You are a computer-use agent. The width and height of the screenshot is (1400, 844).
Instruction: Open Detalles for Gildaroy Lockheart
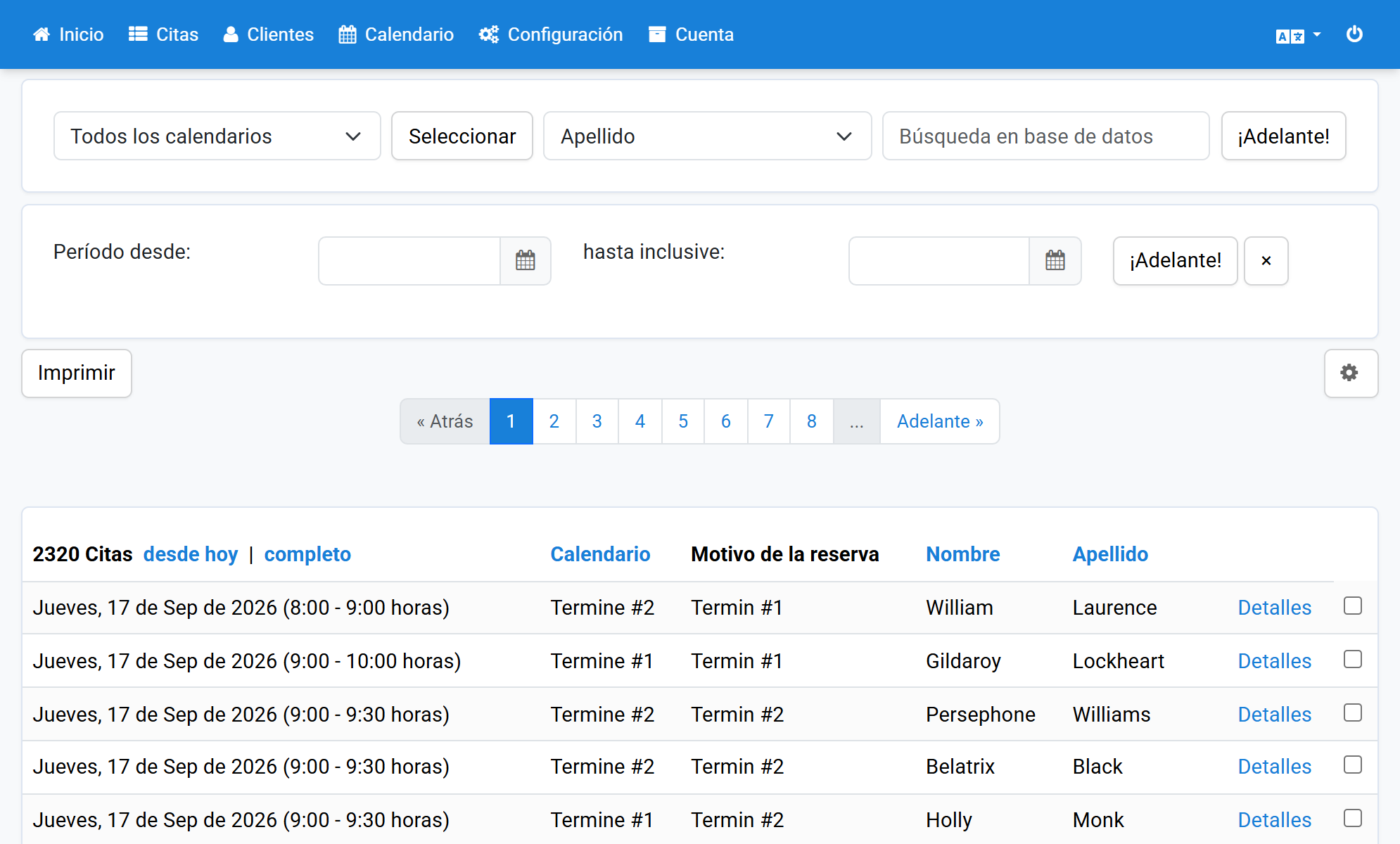[1275, 661]
